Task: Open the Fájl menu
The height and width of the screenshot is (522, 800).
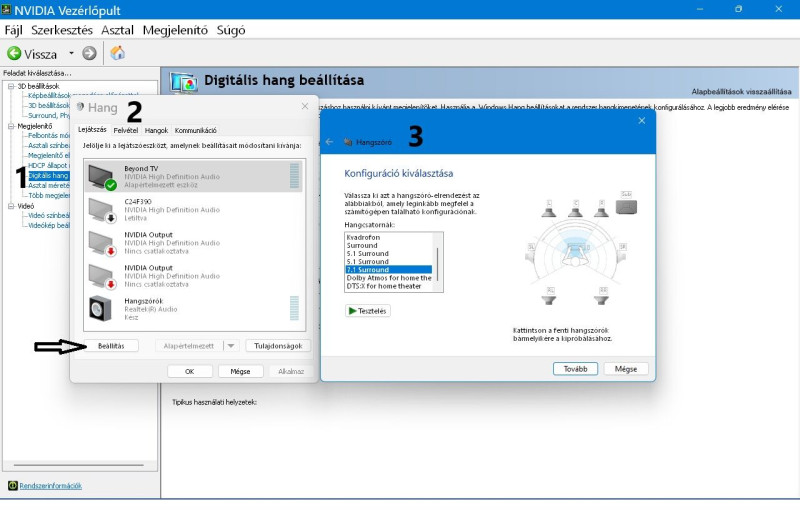Action: coord(14,30)
